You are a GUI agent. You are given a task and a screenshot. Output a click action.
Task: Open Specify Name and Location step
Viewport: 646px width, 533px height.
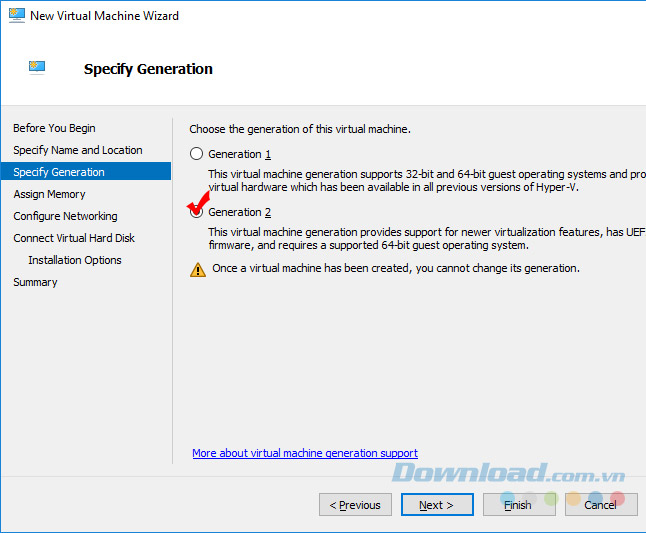78,150
